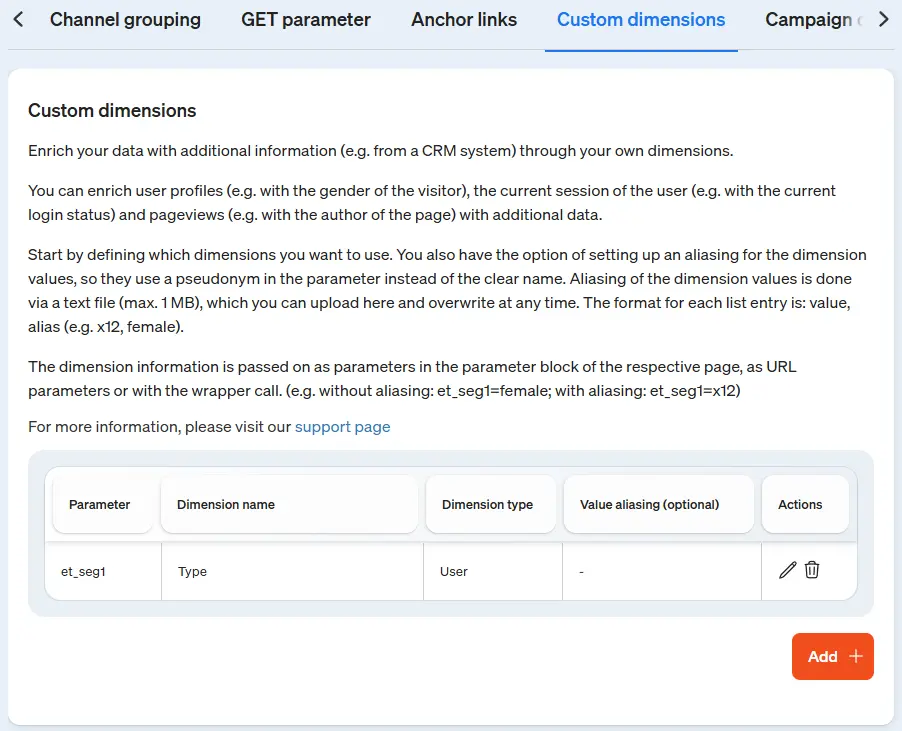Click the Actions column header
The image size is (902, 731).
click(800, 505)
